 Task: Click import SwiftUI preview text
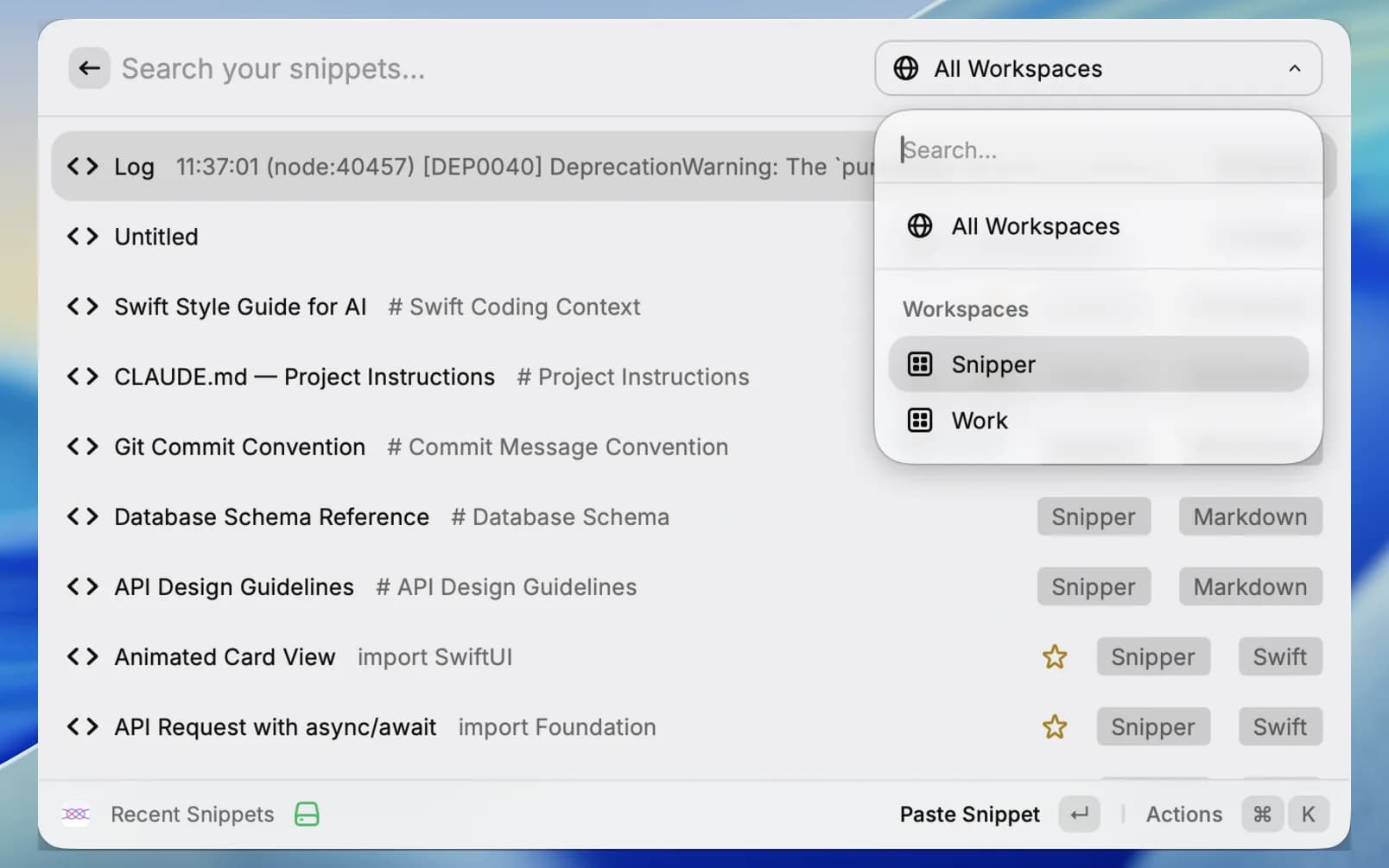(434, 656)
